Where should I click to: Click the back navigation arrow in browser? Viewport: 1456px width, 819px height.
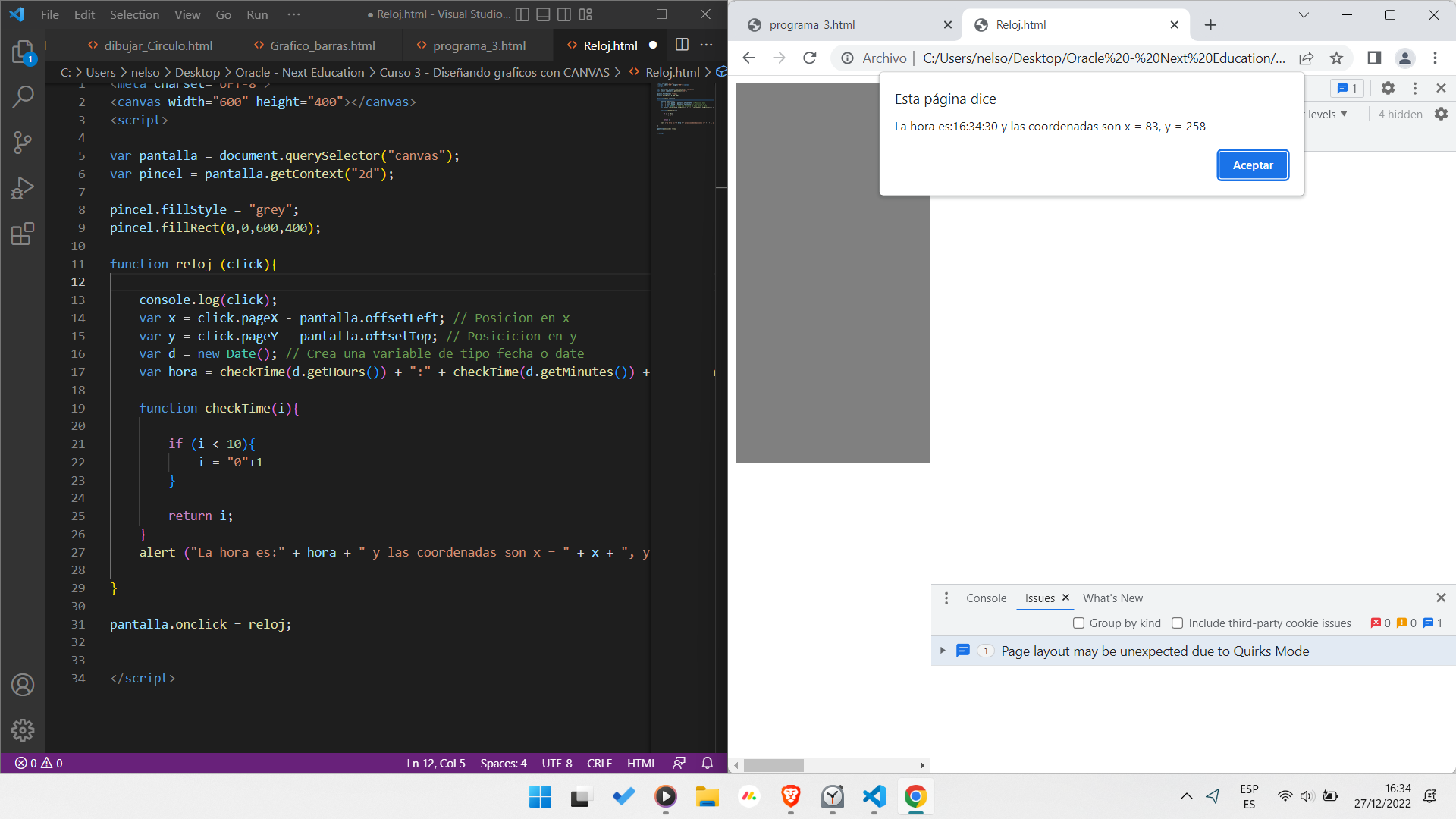point(749,57)
